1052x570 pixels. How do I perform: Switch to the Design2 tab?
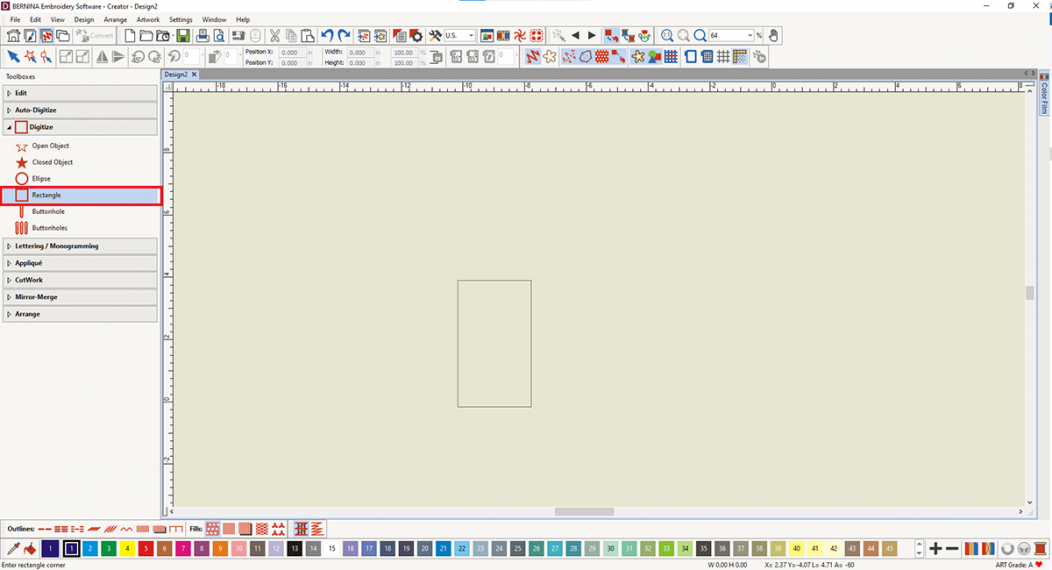(x=176, y=75)
